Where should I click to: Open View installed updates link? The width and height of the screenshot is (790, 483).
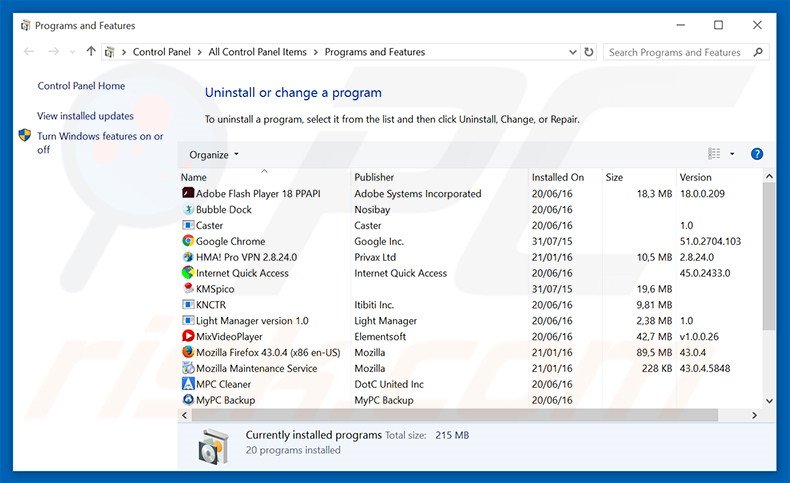point(85,116)
